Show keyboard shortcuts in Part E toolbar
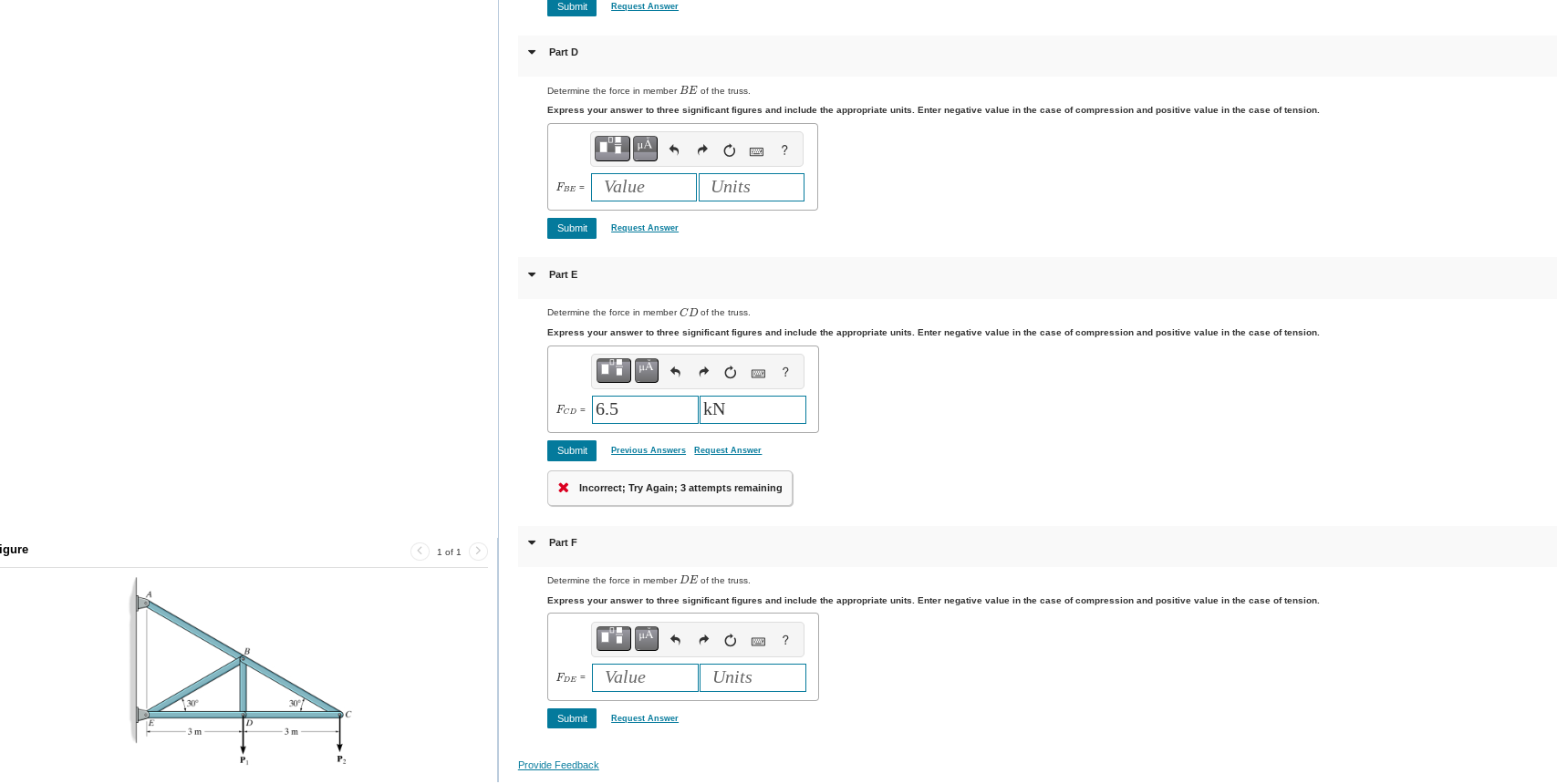The width and height of the screenshot is (1557, 784). (758, 374)
